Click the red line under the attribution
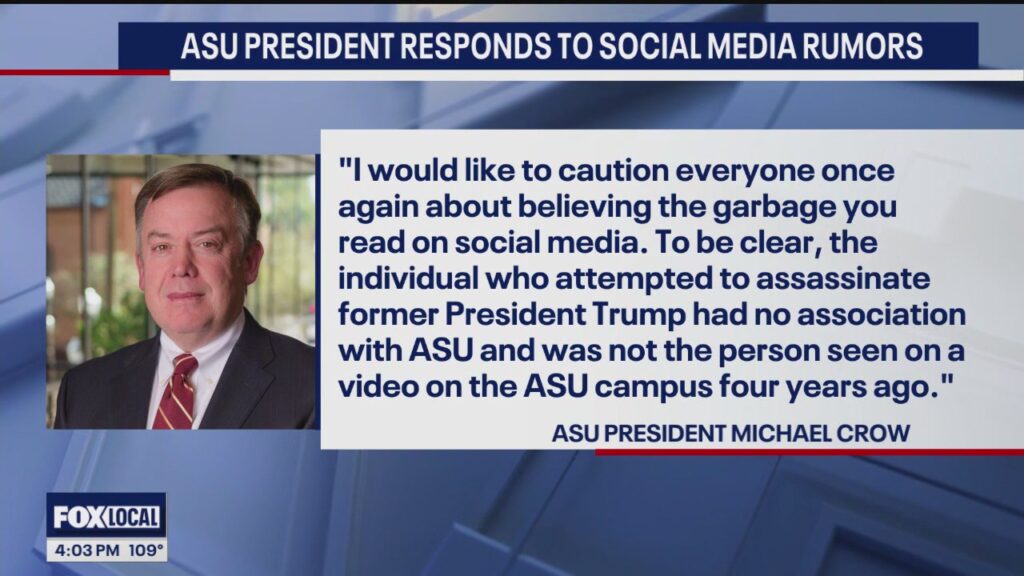1024x576 pixels. [808, 452]
